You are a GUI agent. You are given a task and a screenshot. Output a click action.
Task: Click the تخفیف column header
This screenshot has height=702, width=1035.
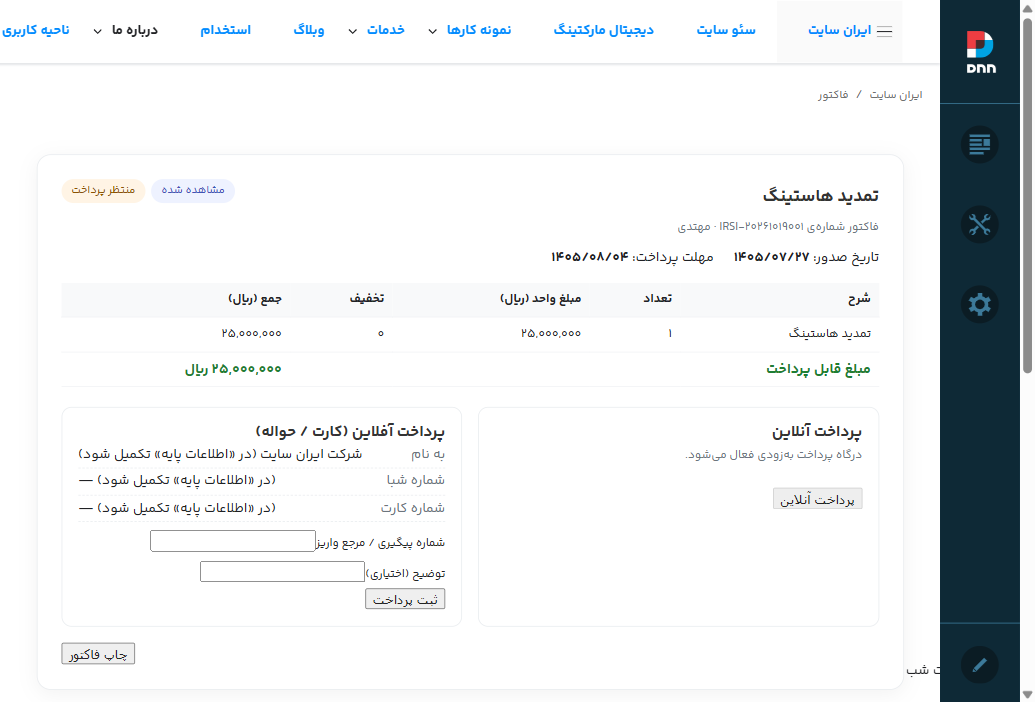(x=367, y=299)
